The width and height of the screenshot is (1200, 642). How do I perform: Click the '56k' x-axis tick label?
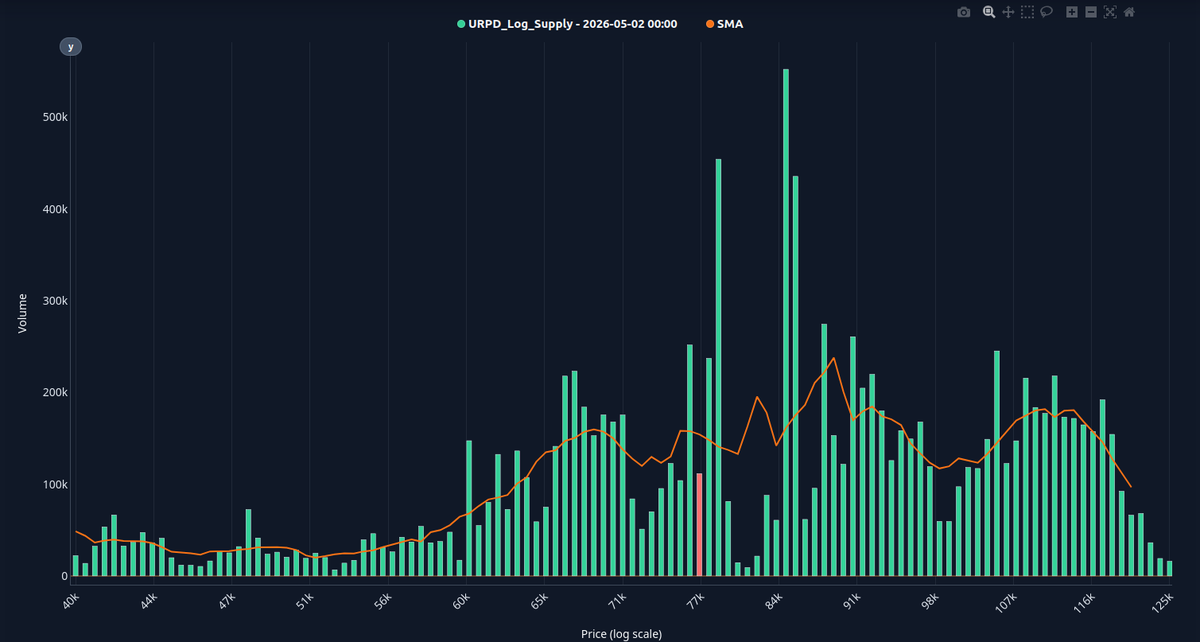(382, 602)
